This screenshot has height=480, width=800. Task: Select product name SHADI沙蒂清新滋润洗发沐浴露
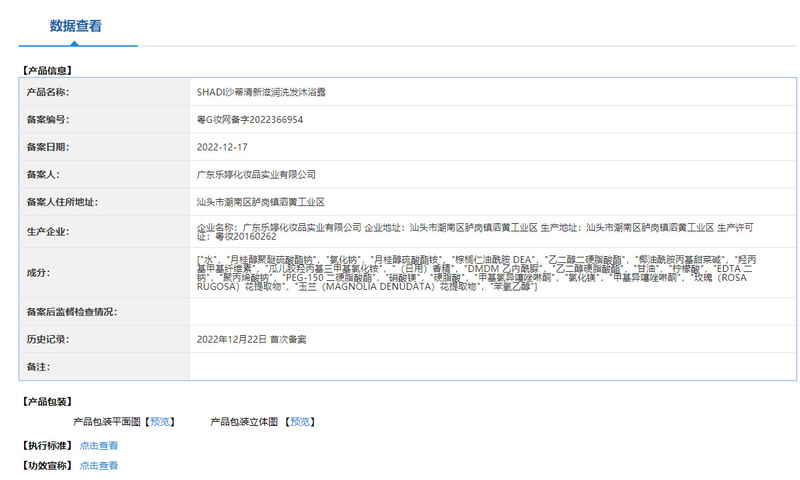tap(261, 92)
